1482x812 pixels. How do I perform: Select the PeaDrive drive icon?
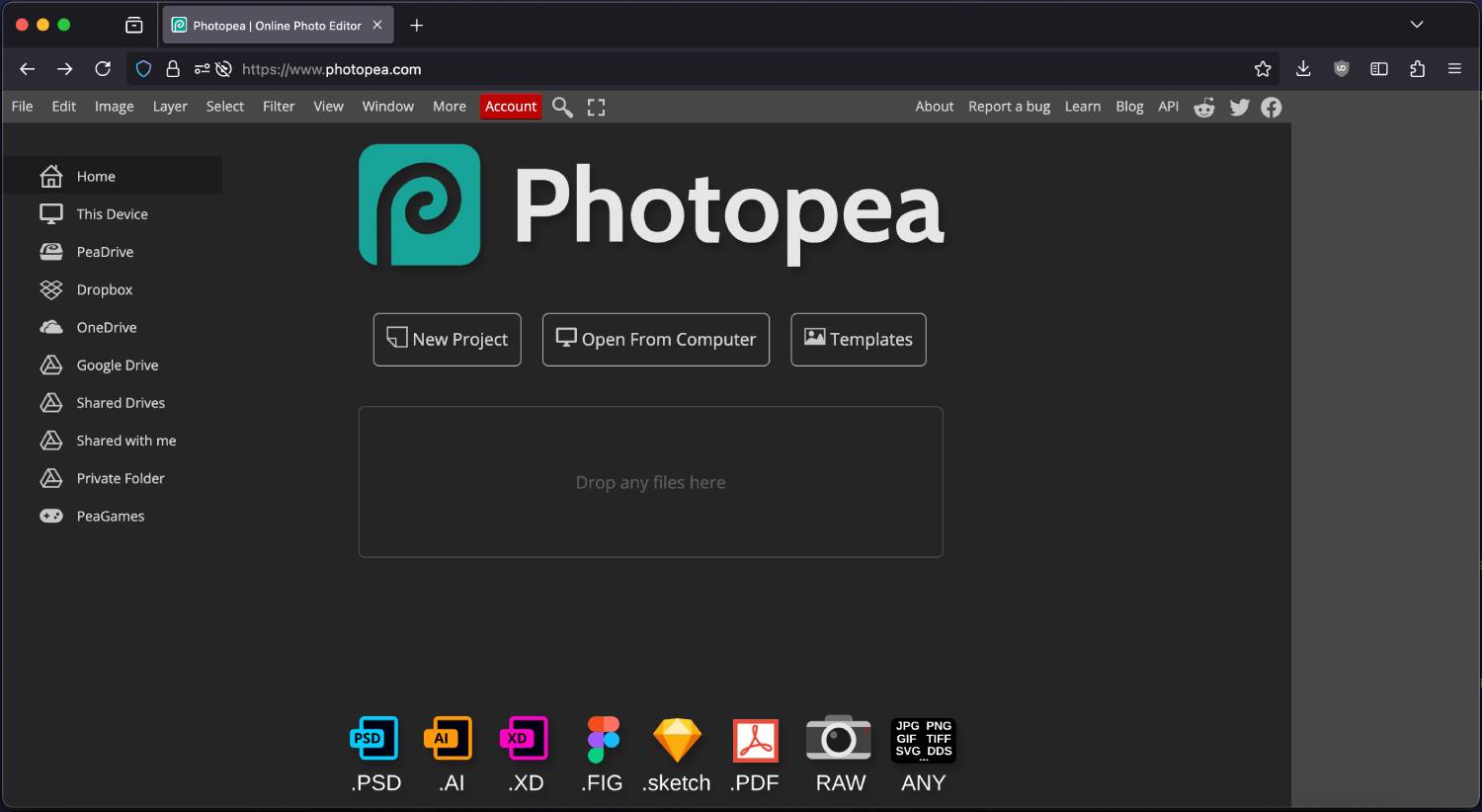(x=51, y=252)
